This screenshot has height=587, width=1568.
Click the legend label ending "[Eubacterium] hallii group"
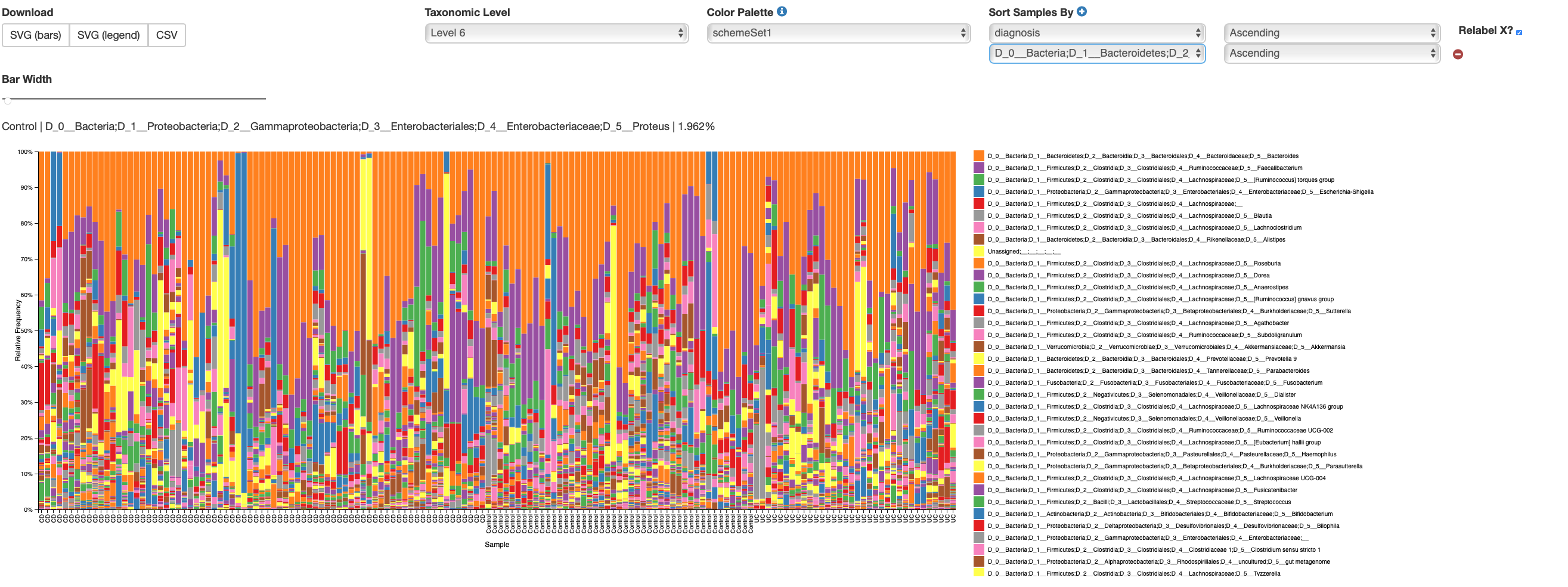coord(1154,443)
